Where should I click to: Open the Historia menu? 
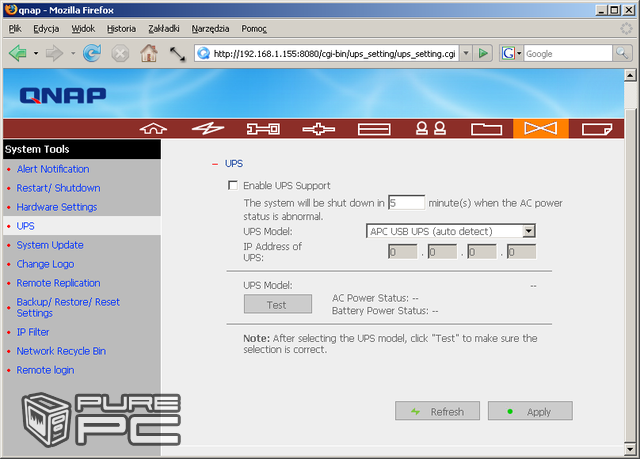click(x=121, y=29)
